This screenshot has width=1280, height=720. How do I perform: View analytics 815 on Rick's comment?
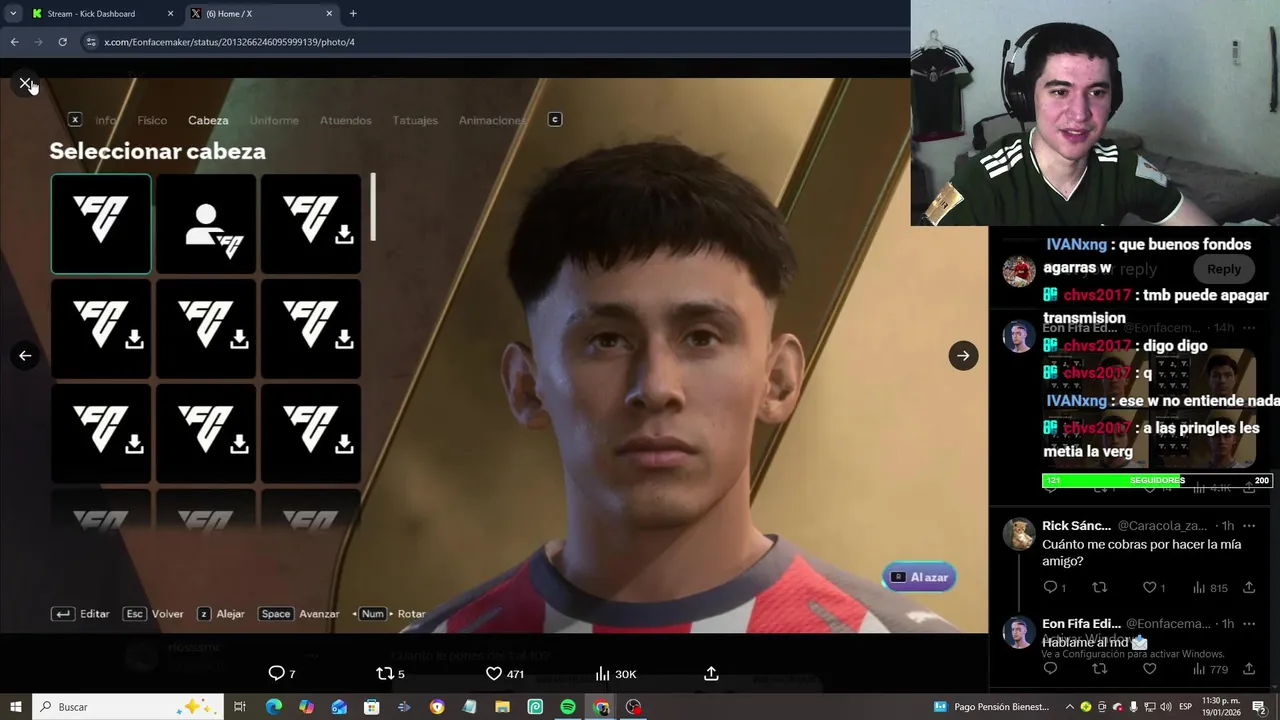point(1210,588)
